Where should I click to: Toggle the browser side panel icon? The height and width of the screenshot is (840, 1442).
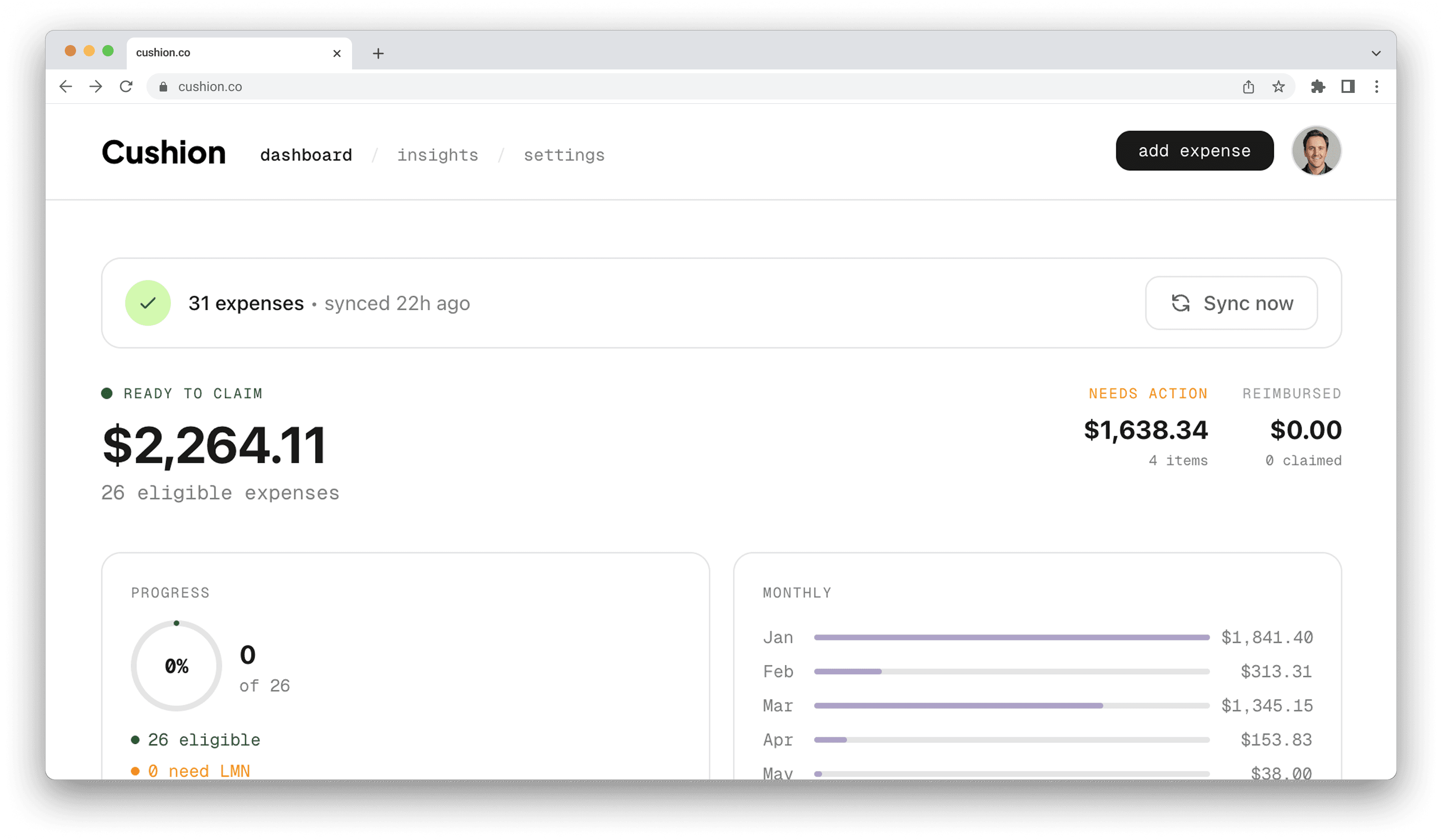click(1348, 86)
